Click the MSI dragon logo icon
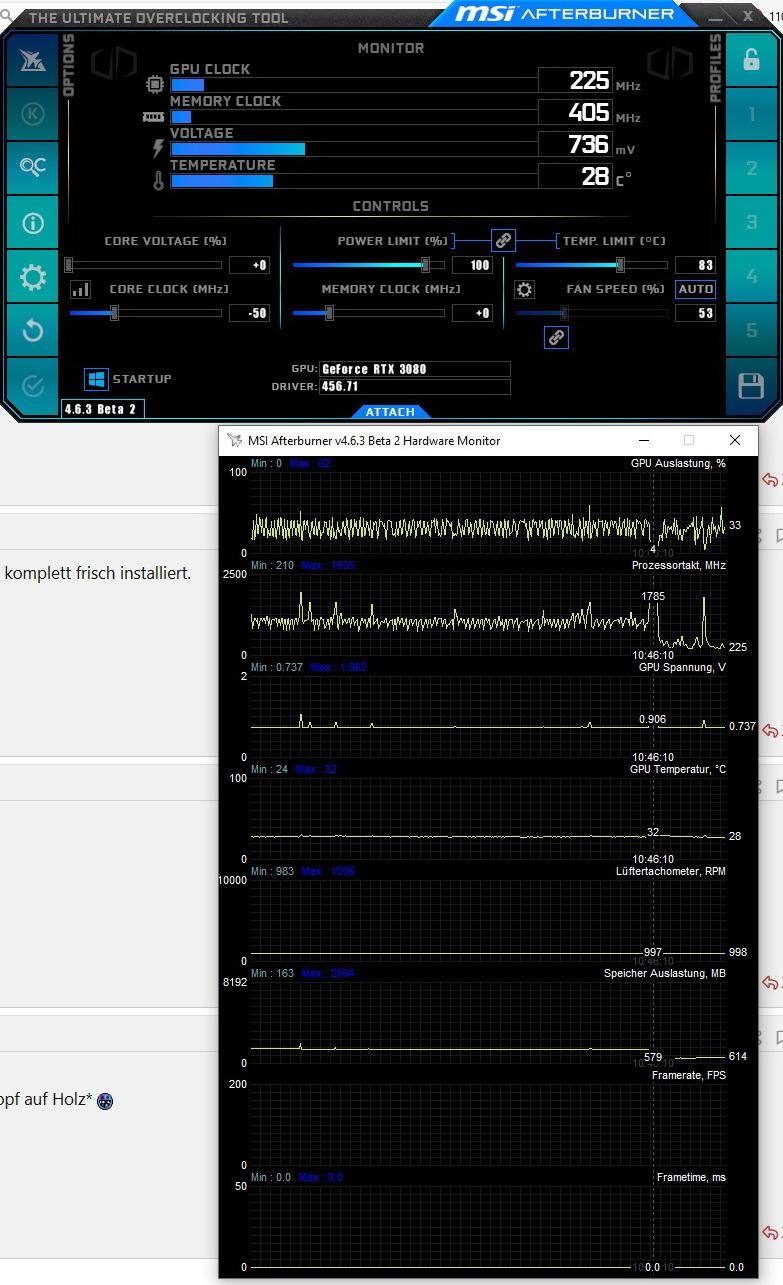This screenshot has width=783, height=1285. pos(33,60)
